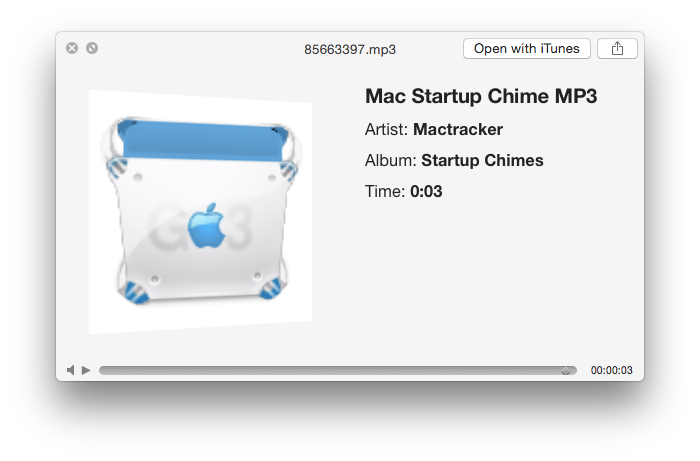Click the Artist name Mactracker
700x461 pixels.
coord(458,129)
